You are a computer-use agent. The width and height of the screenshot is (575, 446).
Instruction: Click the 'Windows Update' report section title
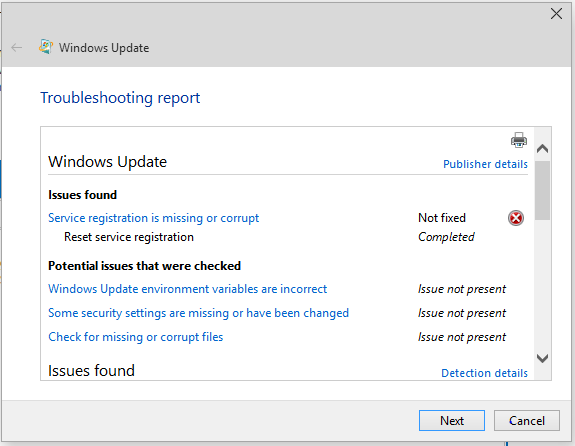coord(107,162)
